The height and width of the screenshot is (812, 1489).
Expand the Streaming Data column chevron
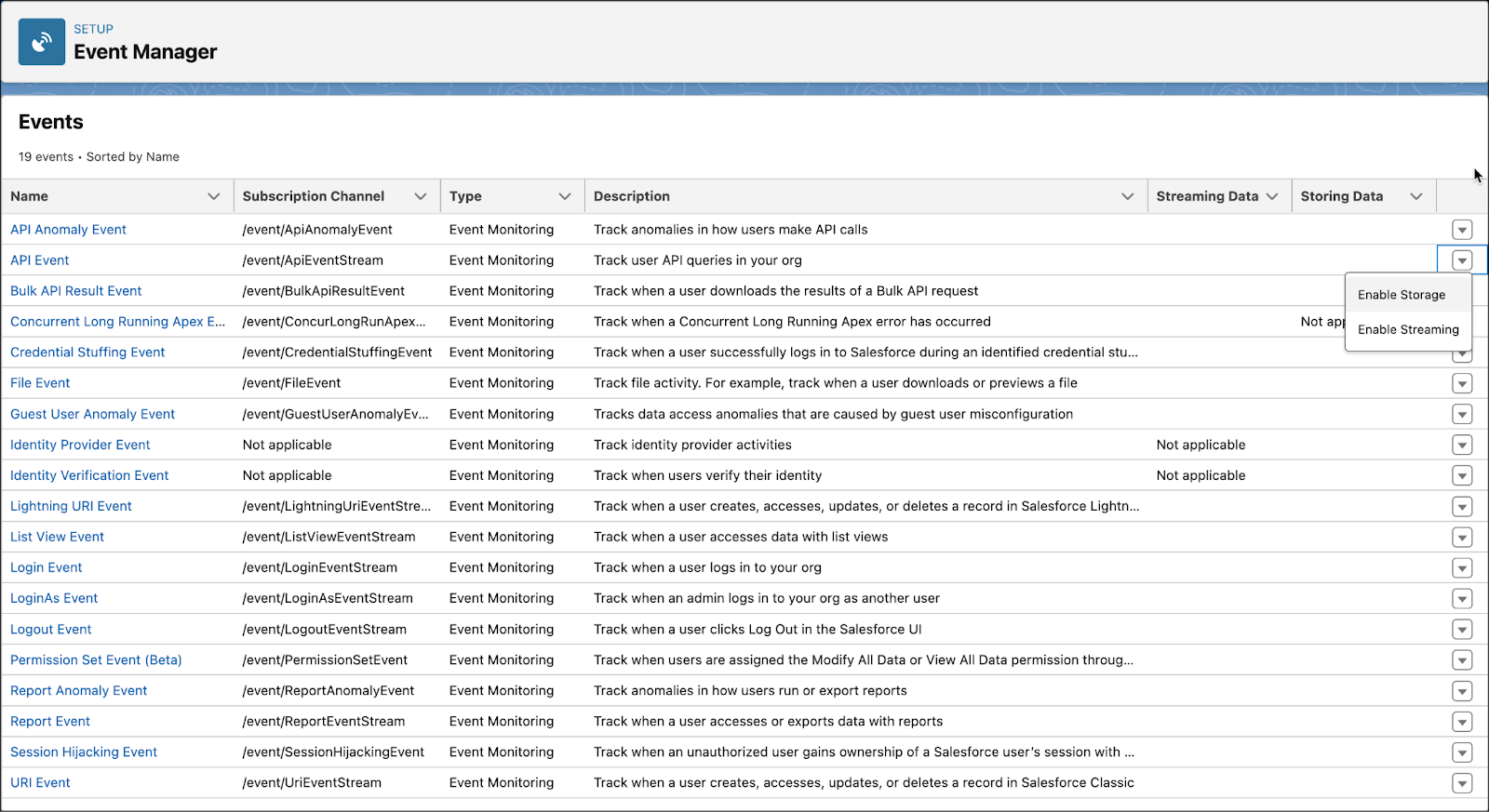[x=1272, y=196]
